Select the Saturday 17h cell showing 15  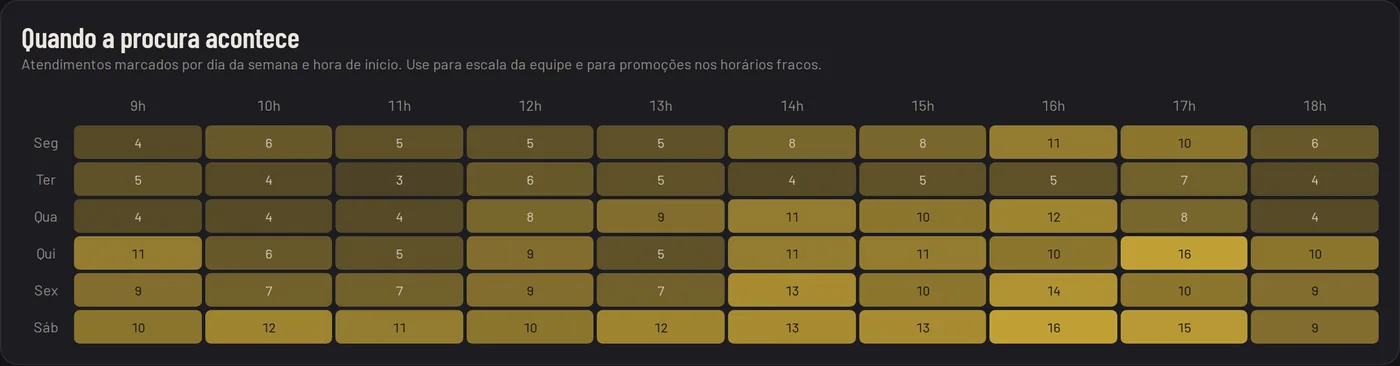[x=1184, y=328]
